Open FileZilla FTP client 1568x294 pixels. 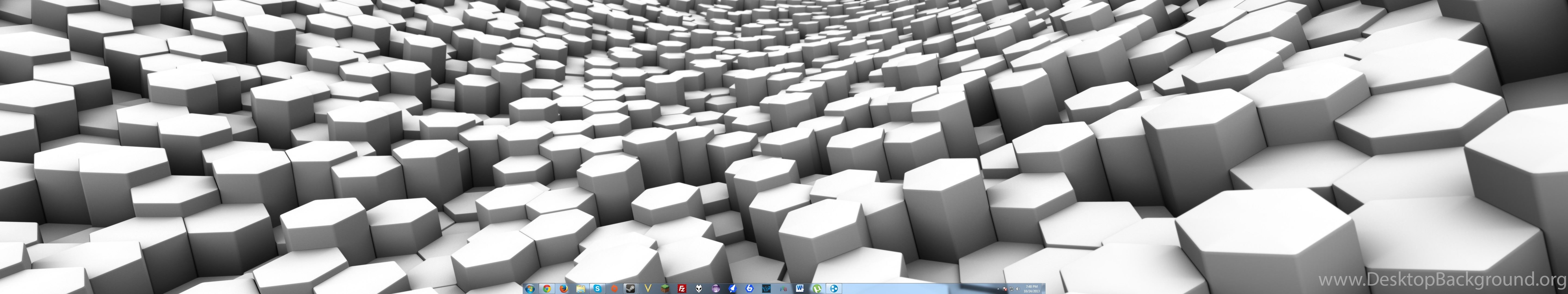pos(682,289)
